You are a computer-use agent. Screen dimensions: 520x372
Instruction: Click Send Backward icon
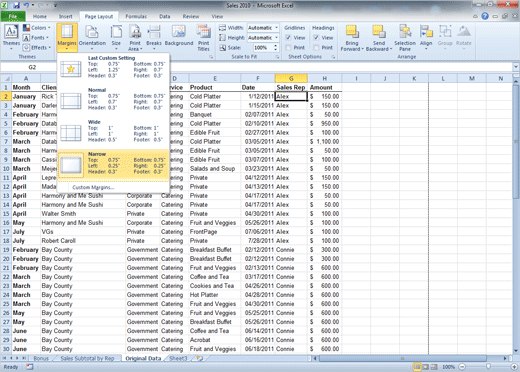379,32
